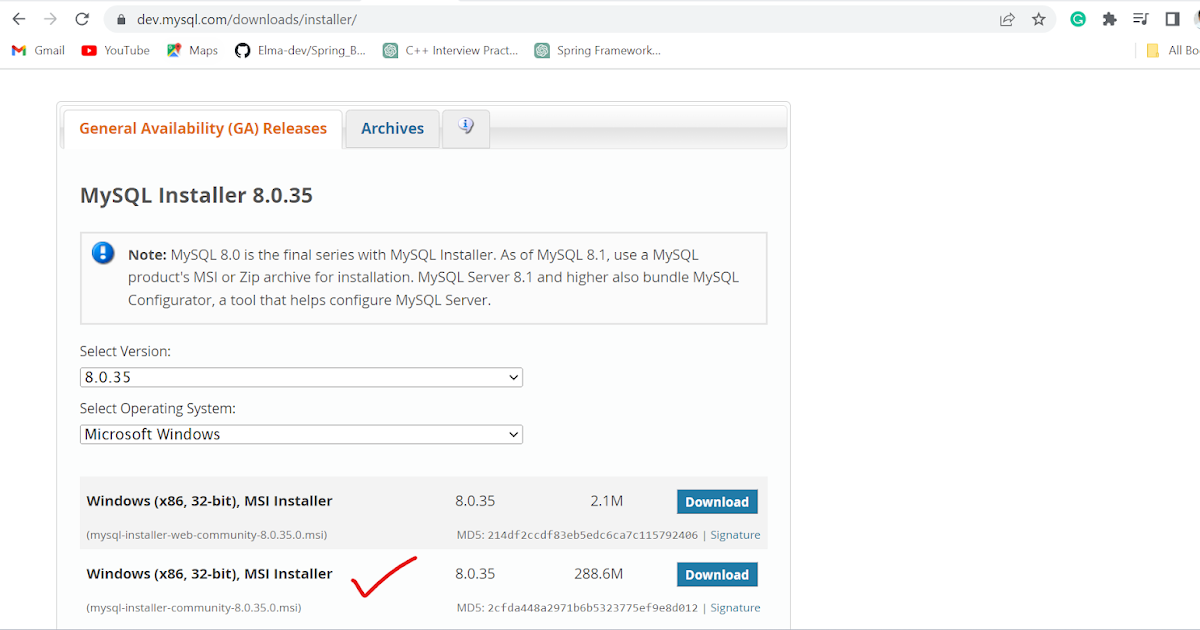The width and height of the screenshot is (1200, 630).
Task: Click the Select Operating System label
Action: point(158,408)
